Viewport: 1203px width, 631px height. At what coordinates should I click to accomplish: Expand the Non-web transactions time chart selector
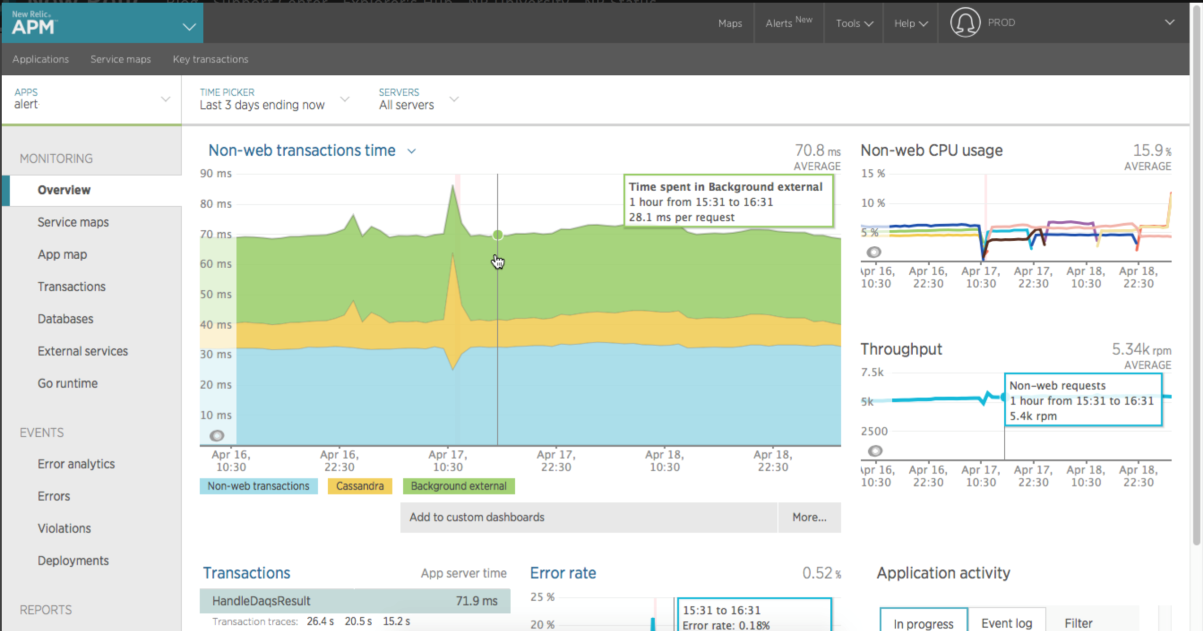click(x=411, y=151)
